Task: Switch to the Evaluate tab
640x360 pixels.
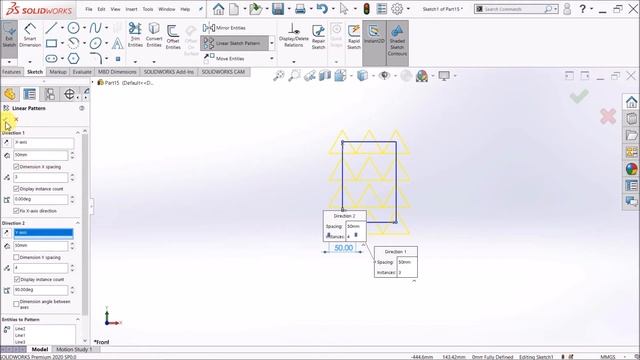Action: (82, 72)
